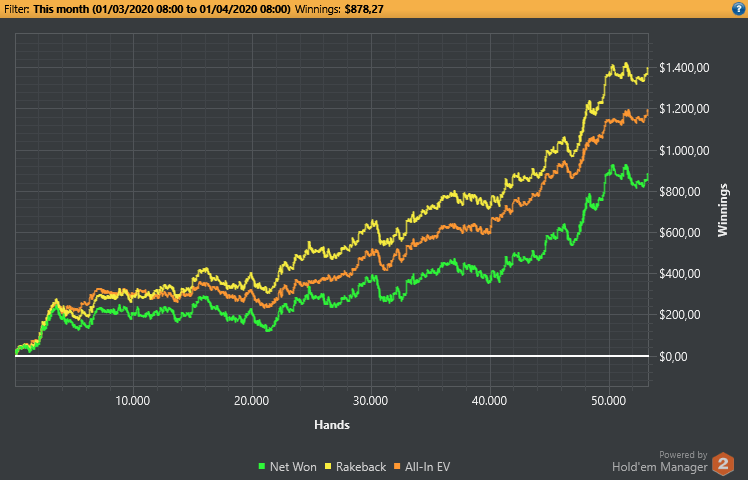
Task: Toggle the yellow Rakeback legend swatch
Action: tap(328, 467)
